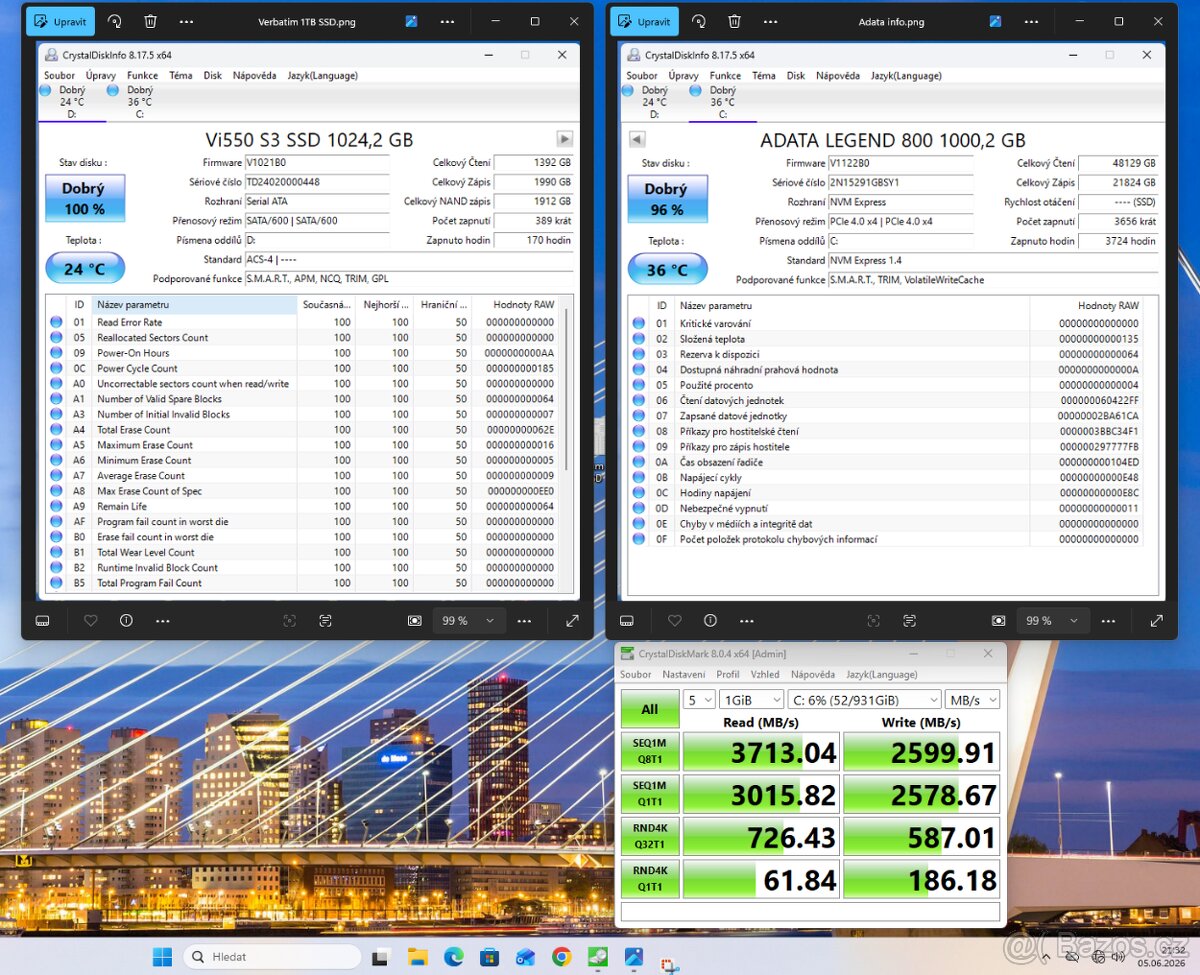This screenshot has height=975, width=1200.
Task: Open Profil menu in CrystalDiskMark
Action: coord(728,674)
